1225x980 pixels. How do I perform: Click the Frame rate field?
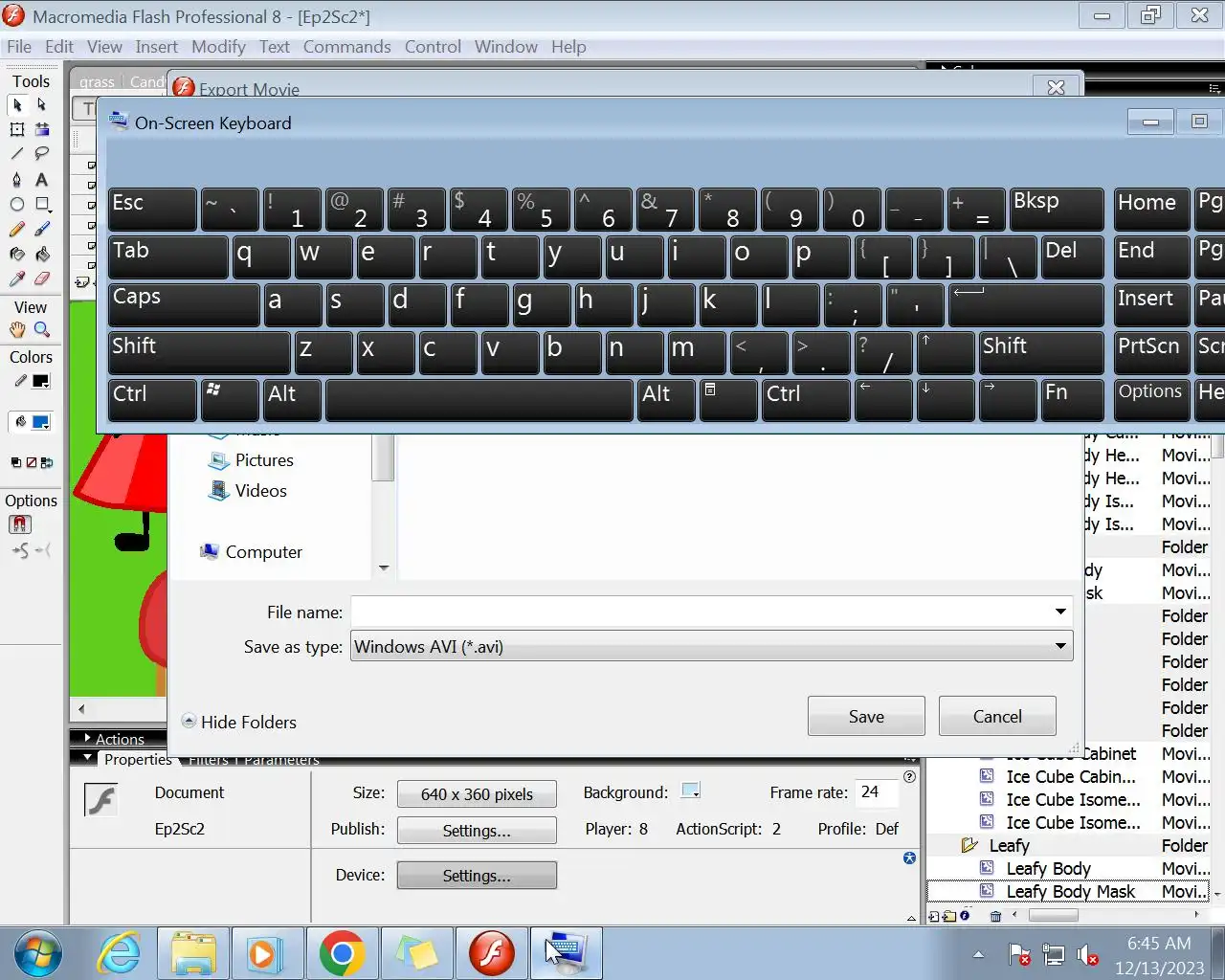(876, 791)
